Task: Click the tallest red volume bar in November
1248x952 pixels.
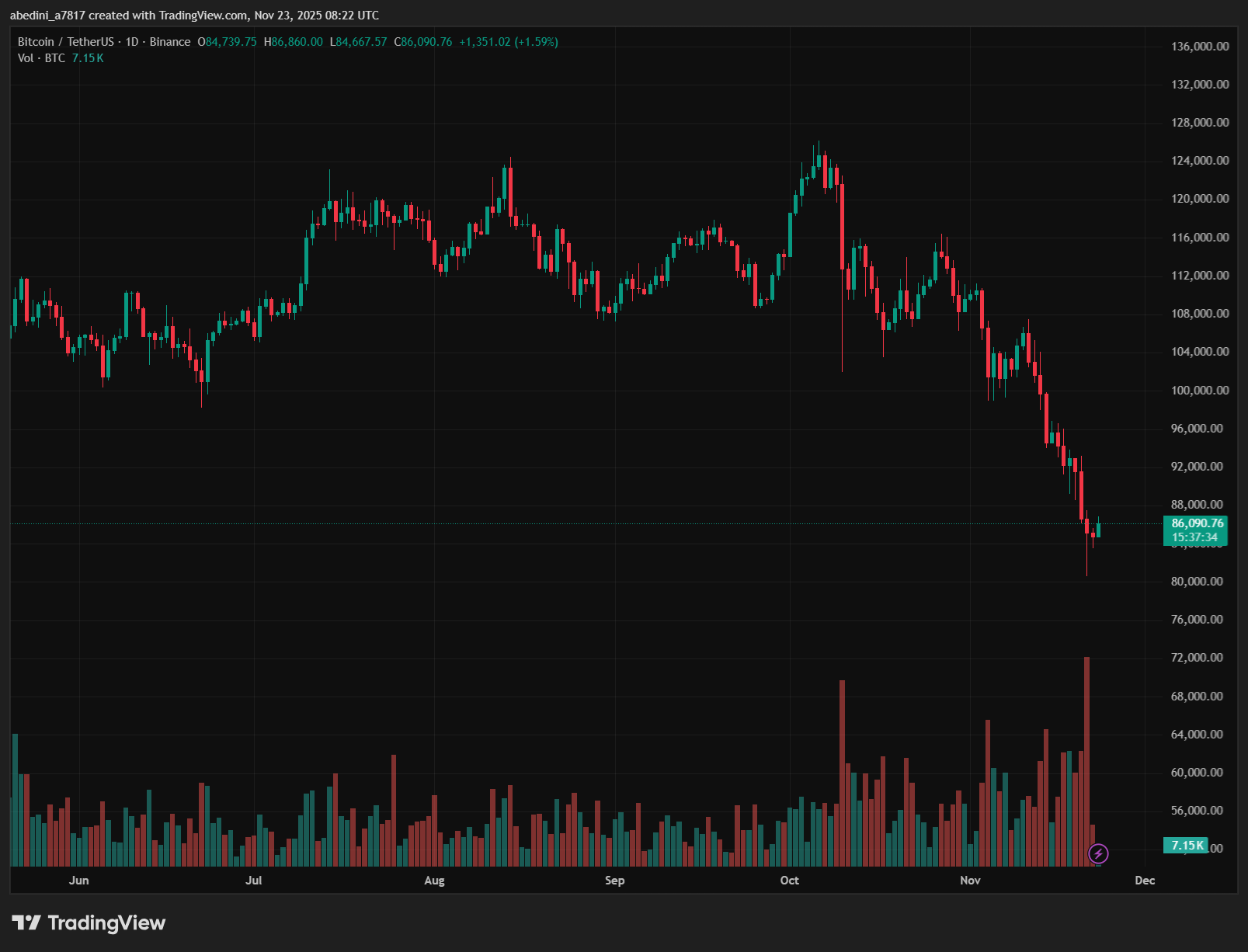Action: 1086,761
